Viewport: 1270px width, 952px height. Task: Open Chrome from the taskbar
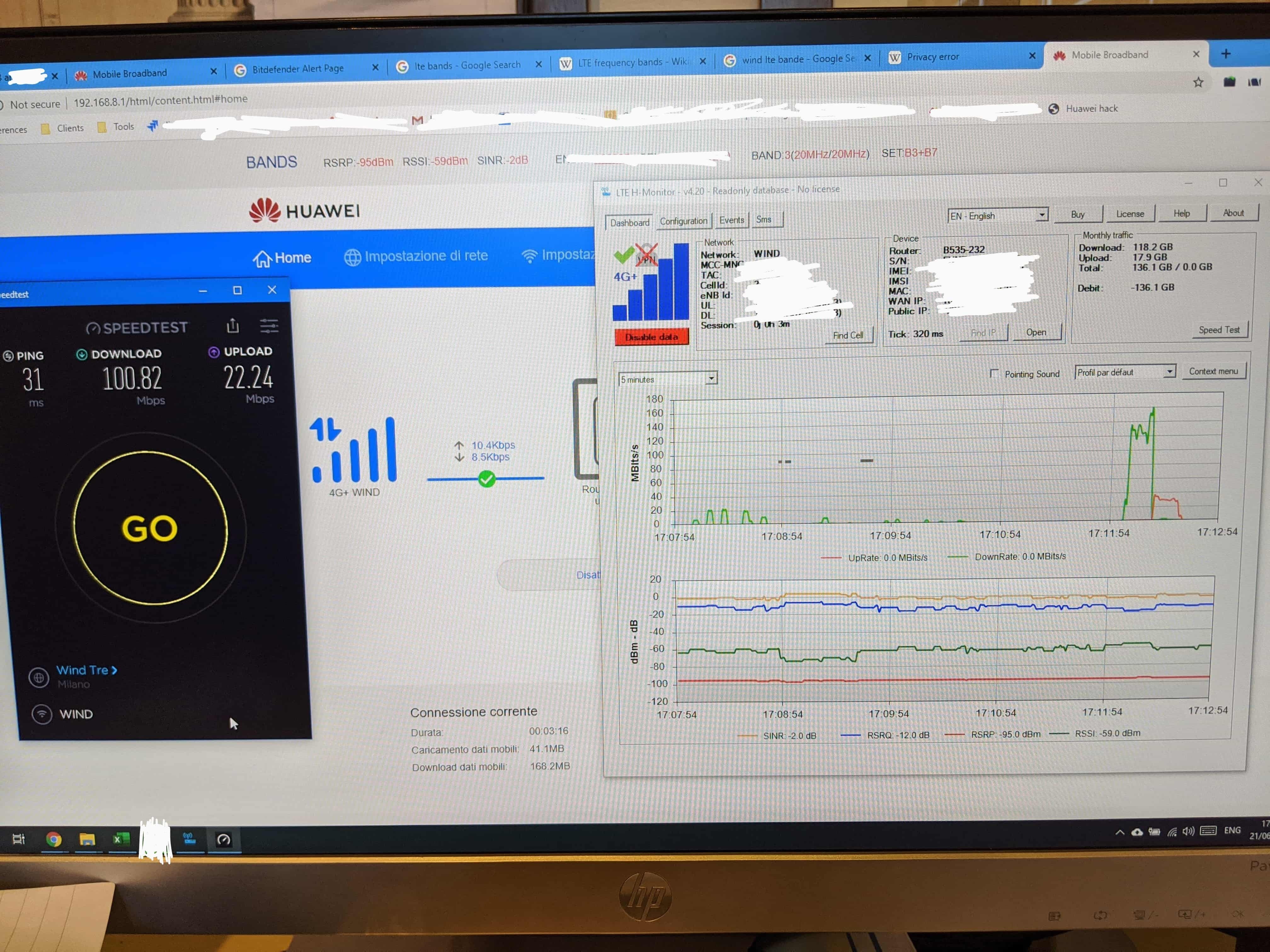click(x=54, y=840)
